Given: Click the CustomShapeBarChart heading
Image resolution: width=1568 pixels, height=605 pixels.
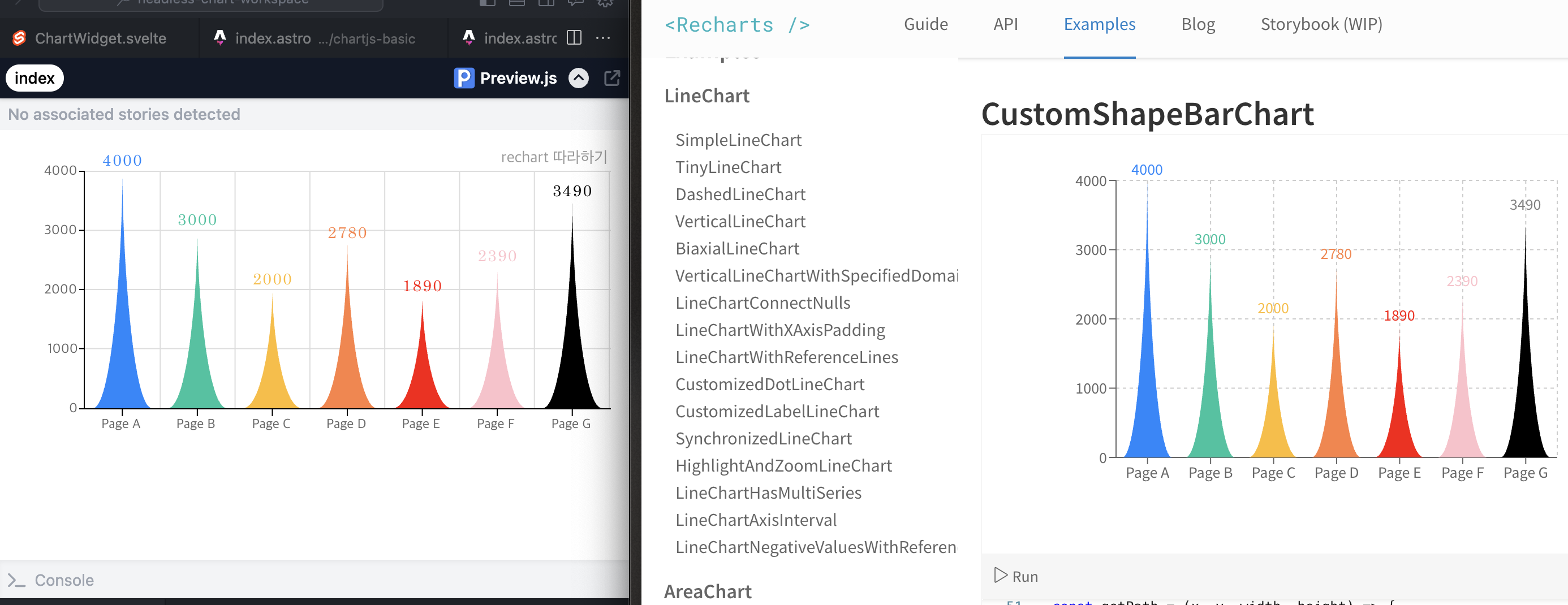Looking at the screenshot, I should click(1147, 114).
